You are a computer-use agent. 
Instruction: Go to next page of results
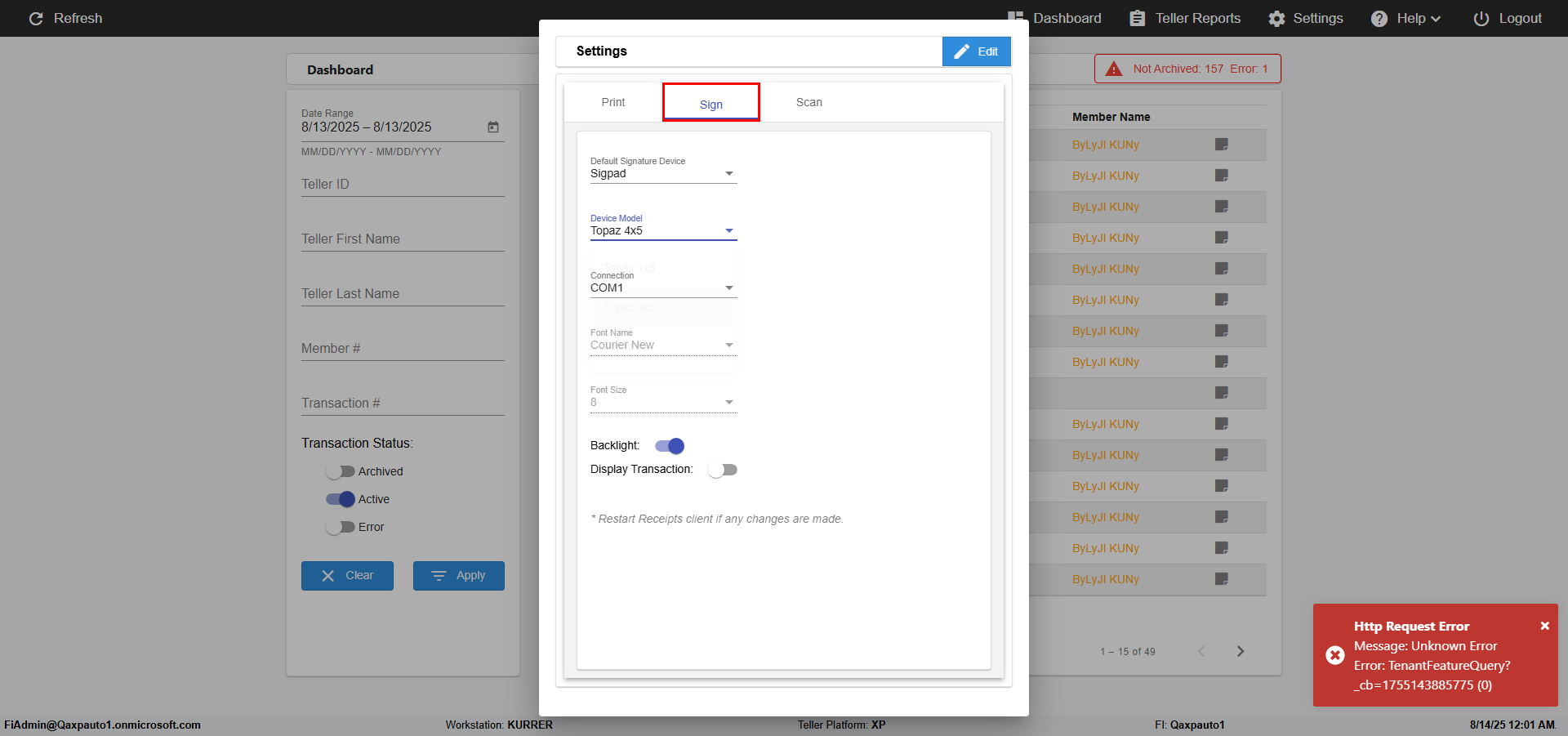tap(1241, 651)
